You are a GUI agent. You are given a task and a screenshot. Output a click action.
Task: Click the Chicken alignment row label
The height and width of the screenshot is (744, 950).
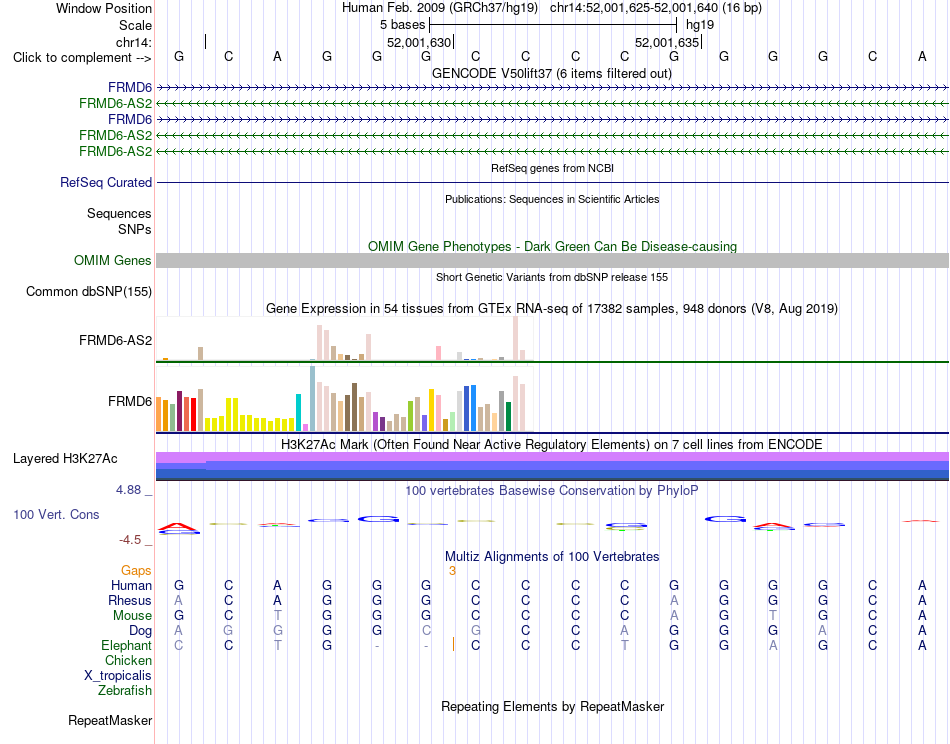click(128, 660)
